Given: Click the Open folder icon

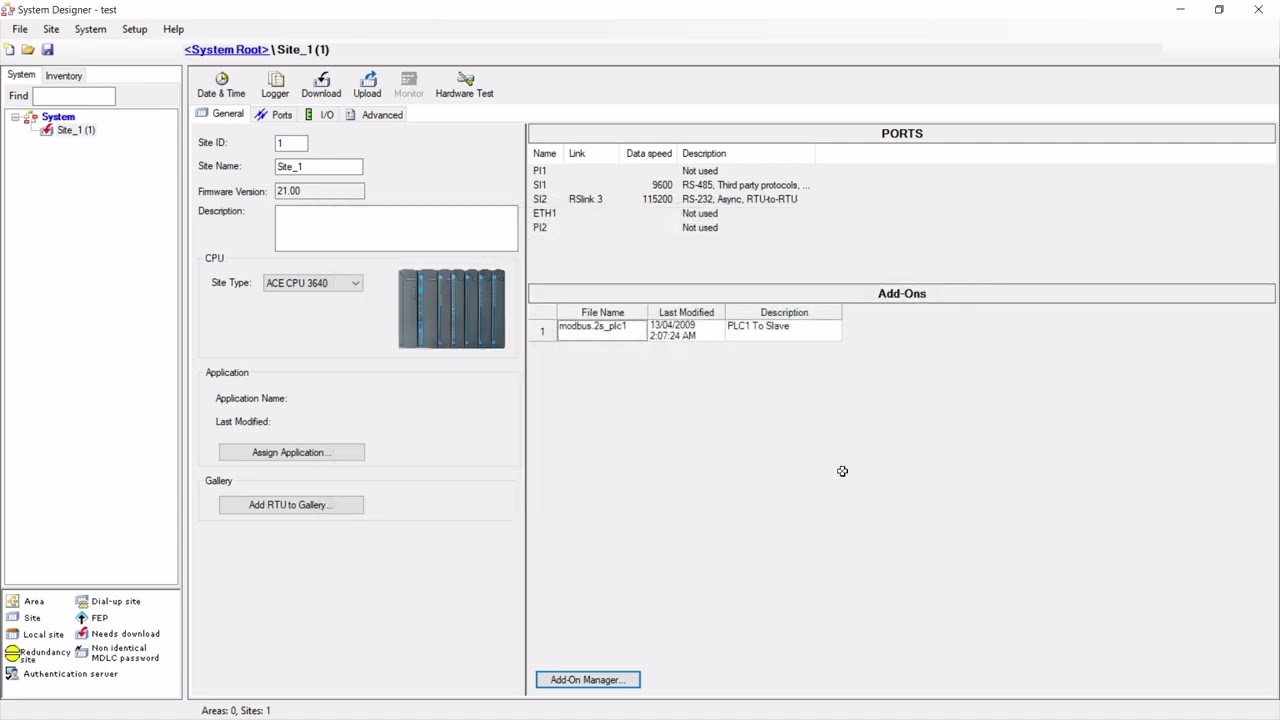Looking at the screenshot, I should (x=28, y=49).
